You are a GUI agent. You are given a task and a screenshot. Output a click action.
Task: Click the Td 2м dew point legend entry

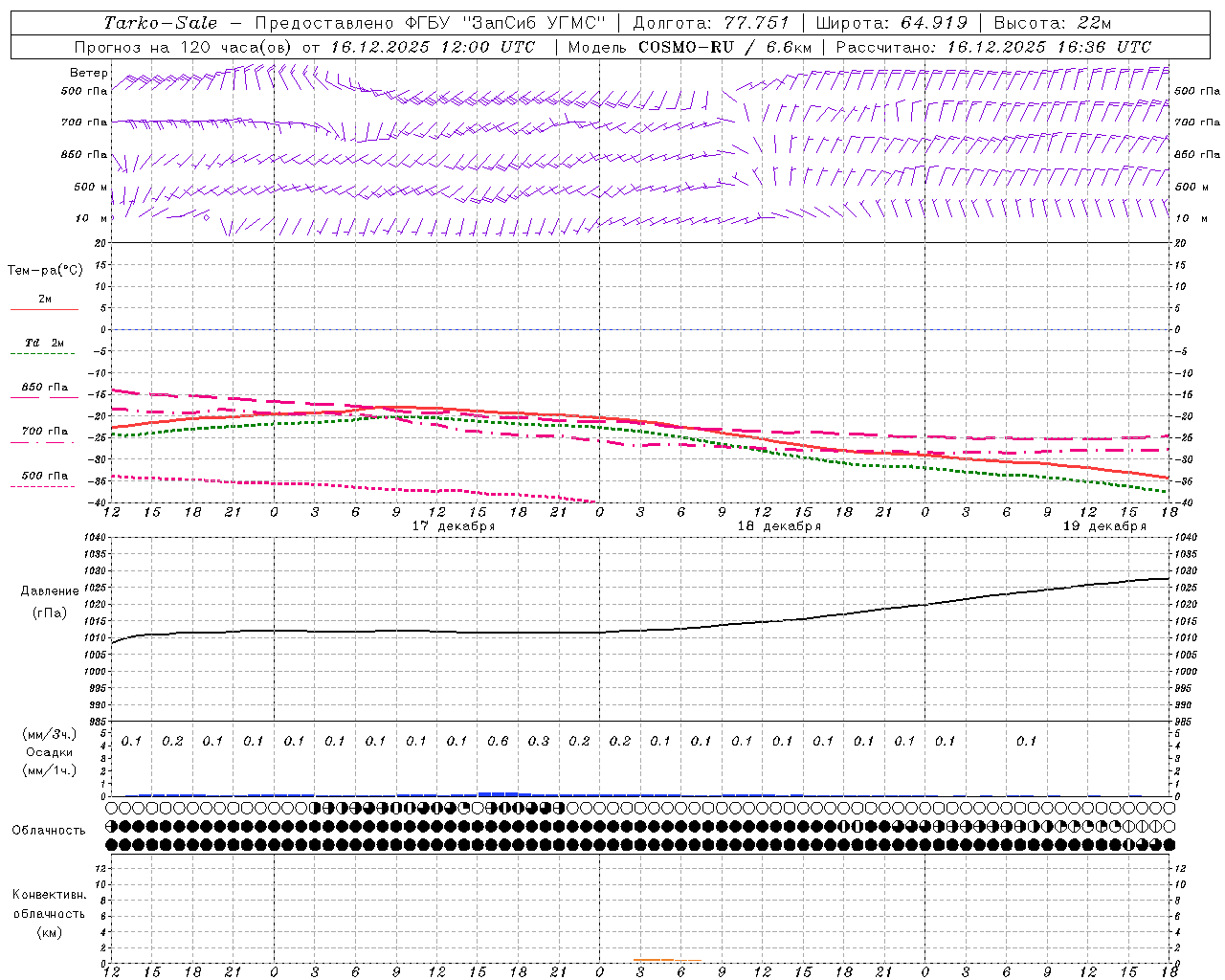click(x=44, y=347)
